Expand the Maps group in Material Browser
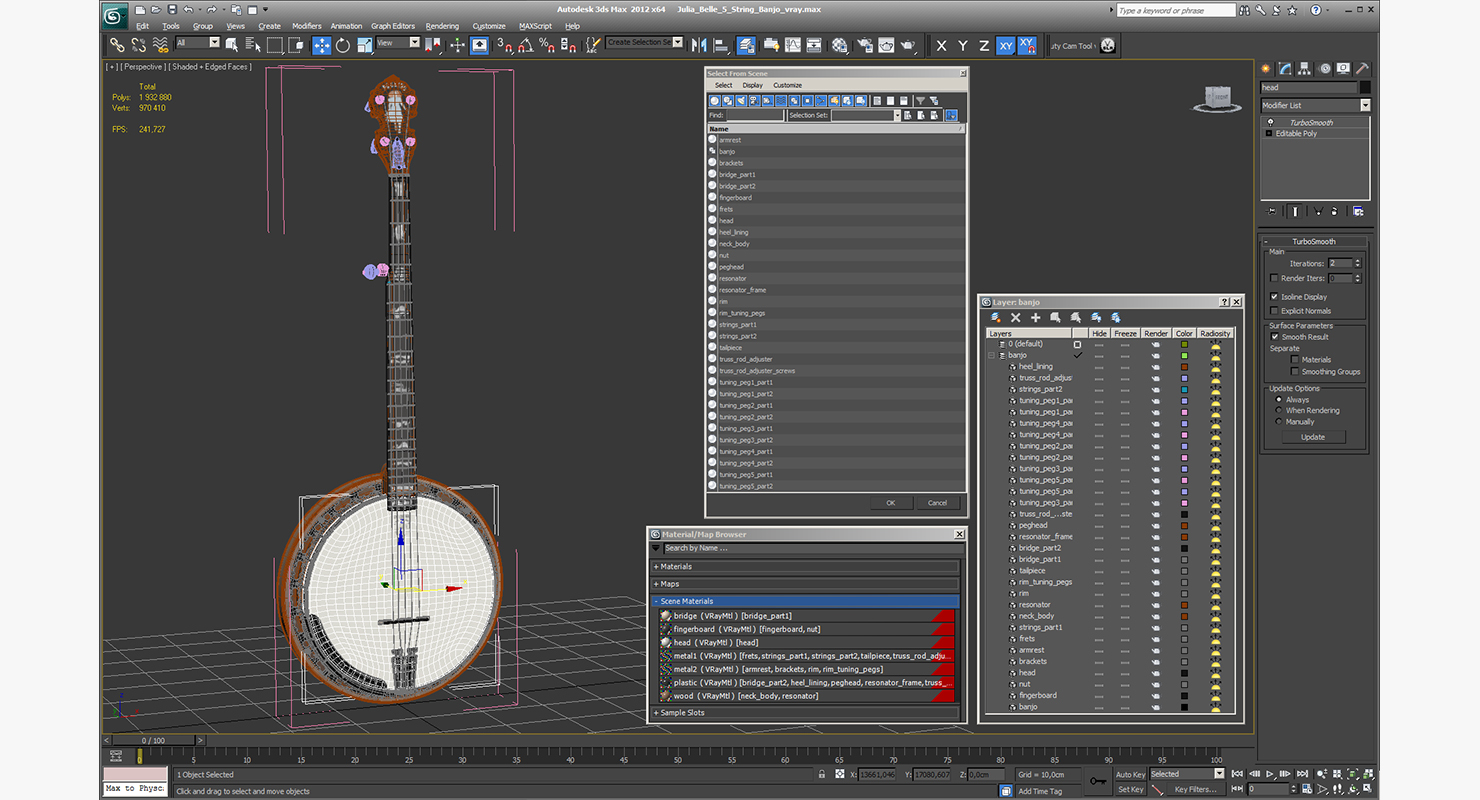This screenshot has height=800, width=1480. coord(806,584)
